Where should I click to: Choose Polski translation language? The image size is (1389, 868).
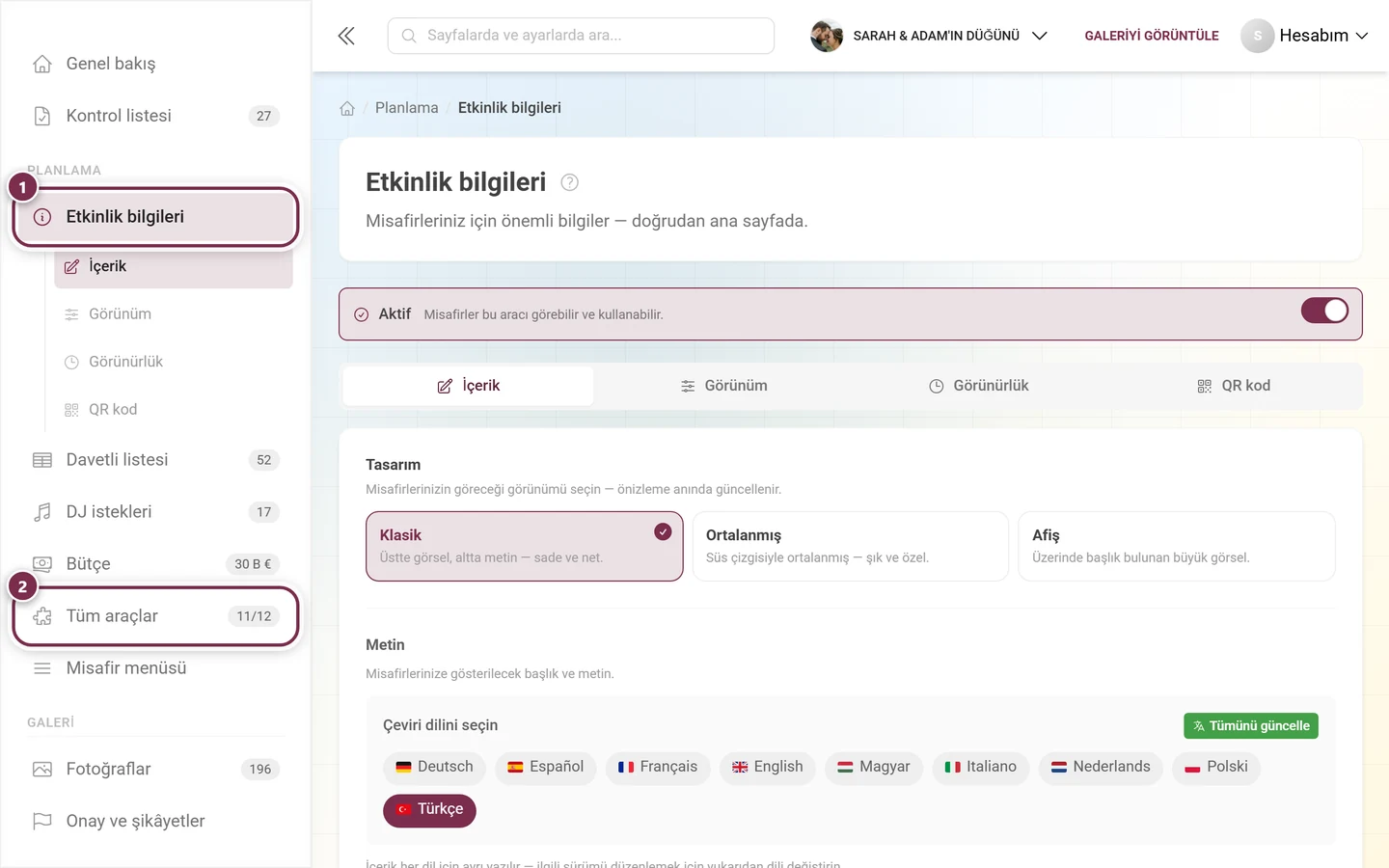click(1216, 768)
